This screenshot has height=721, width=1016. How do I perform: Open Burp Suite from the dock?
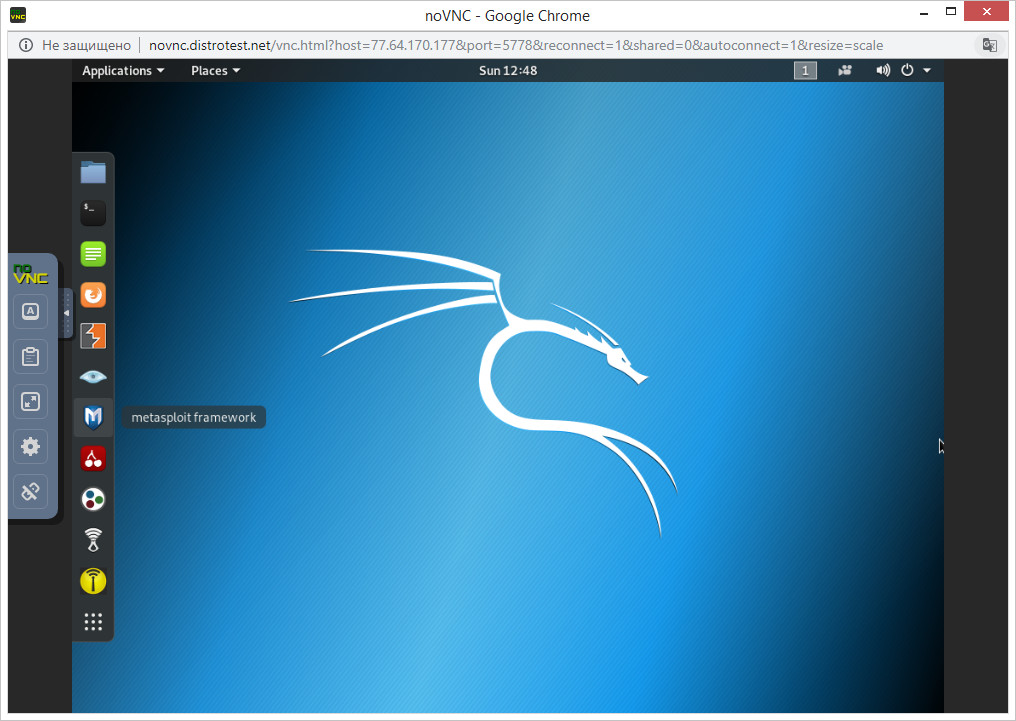click(93, 336)
